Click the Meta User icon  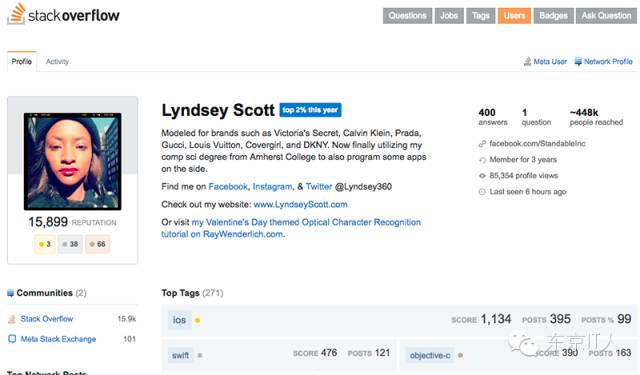click(527, 62)
